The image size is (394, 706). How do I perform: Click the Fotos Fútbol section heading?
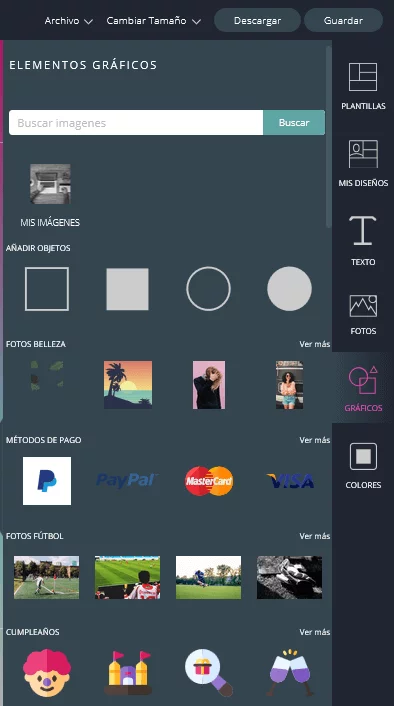(x=35, y=536)
